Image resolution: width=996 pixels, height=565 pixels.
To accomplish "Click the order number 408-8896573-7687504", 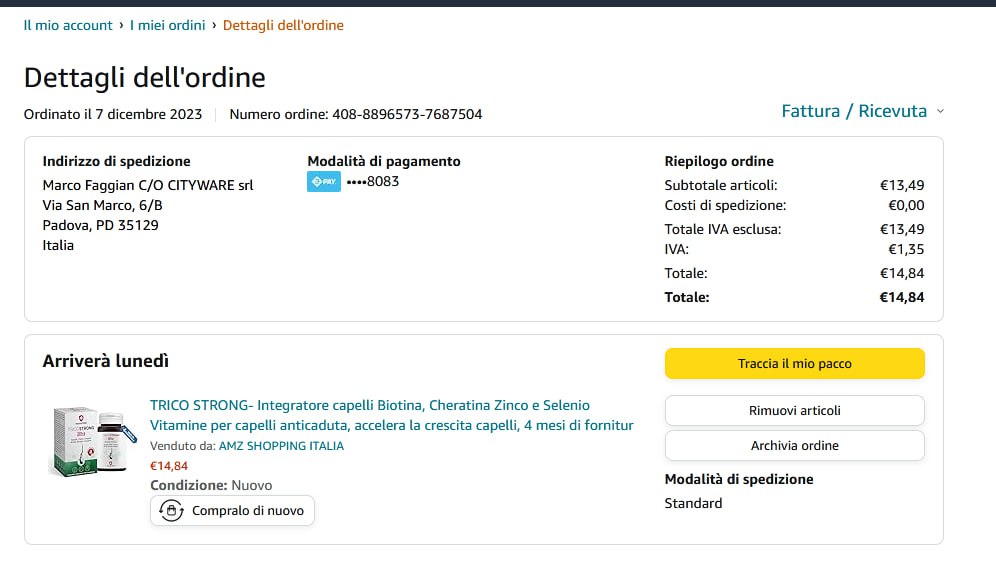I will point(407,114).
